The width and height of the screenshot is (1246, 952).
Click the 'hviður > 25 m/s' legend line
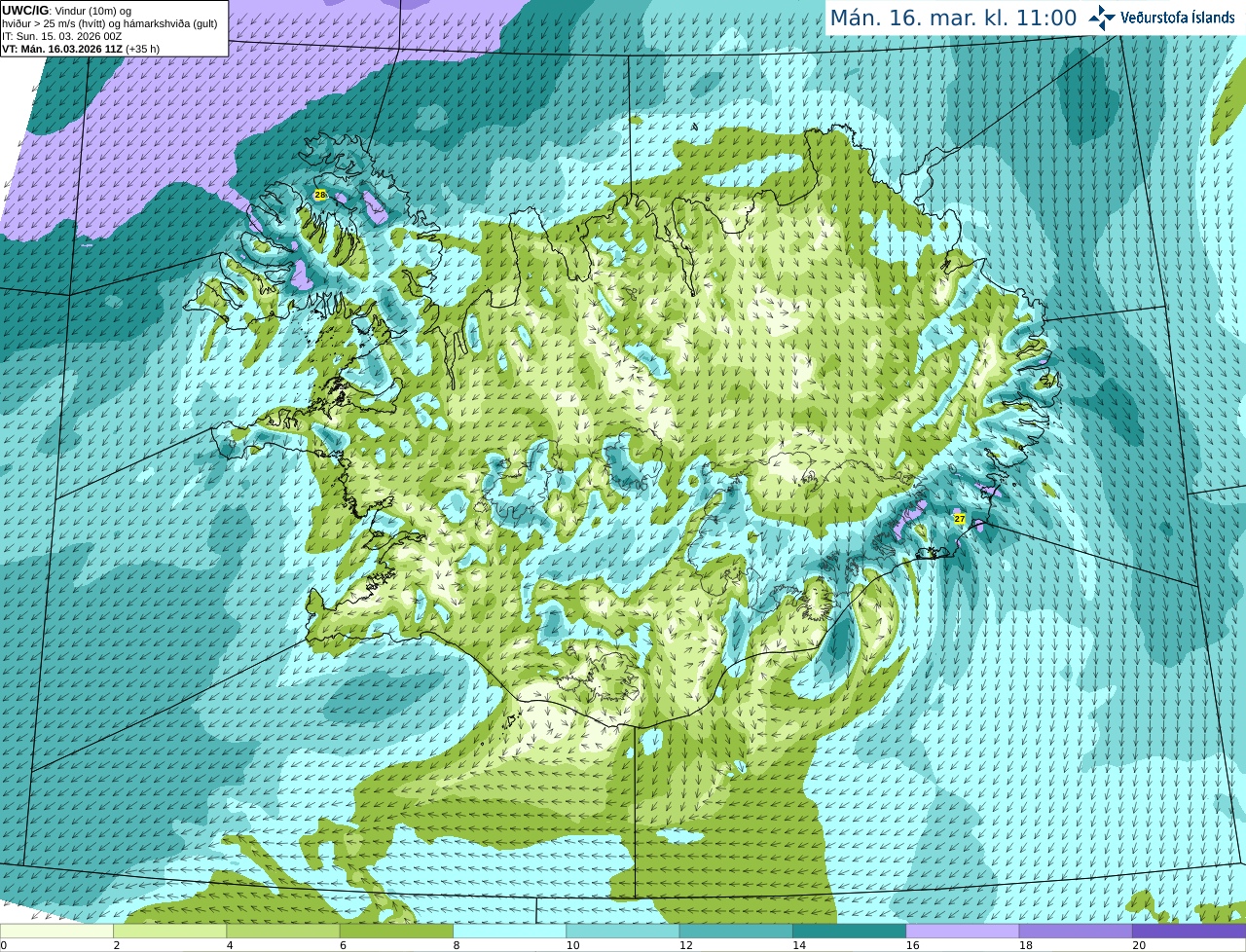tap(110, 23)
